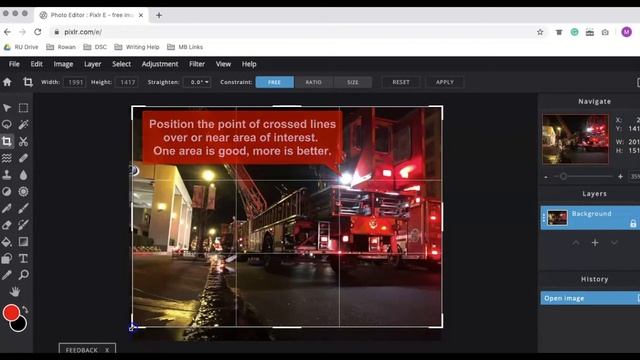This screenshot has width=640, height=360.
Task: Select the Marquee selection tool
Action: click(x=23, y=108)
